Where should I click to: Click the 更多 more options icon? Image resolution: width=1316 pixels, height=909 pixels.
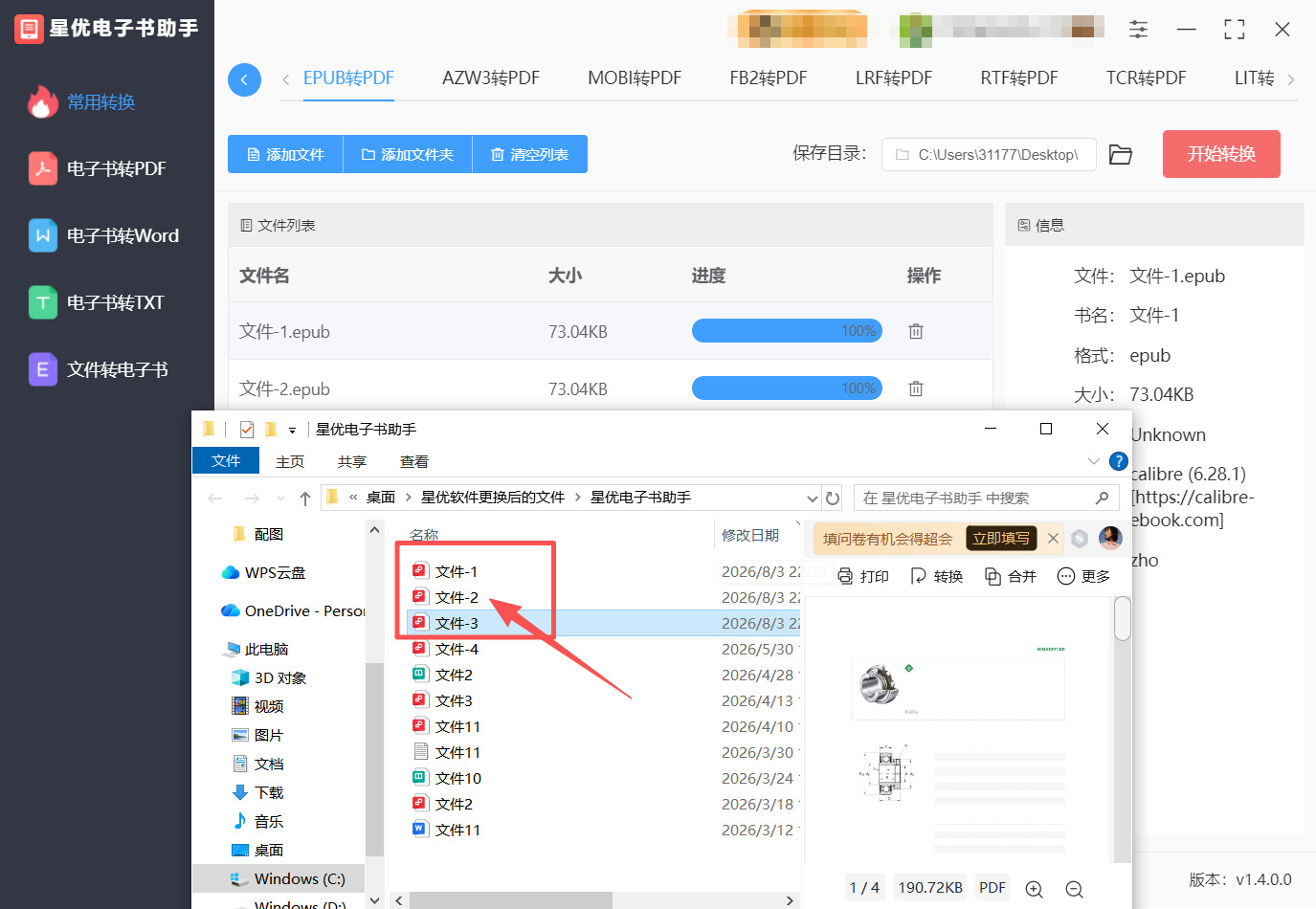click(x=1066, y=576)
